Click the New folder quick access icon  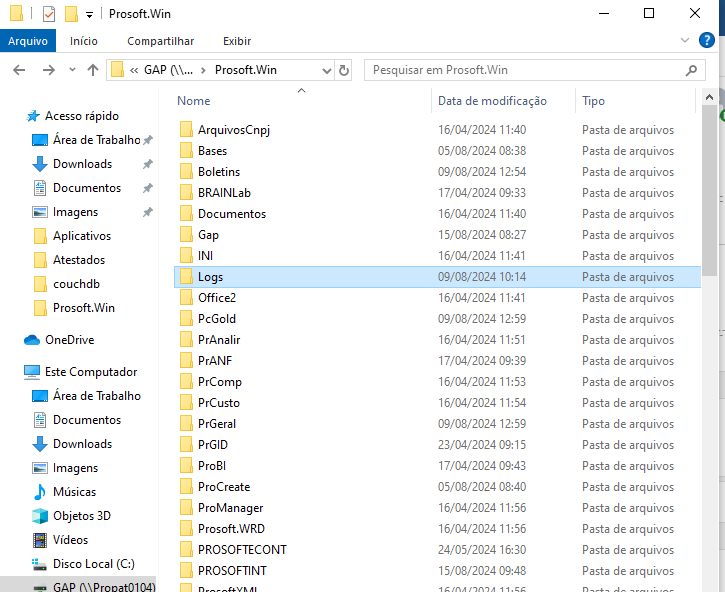pos(71,14)
